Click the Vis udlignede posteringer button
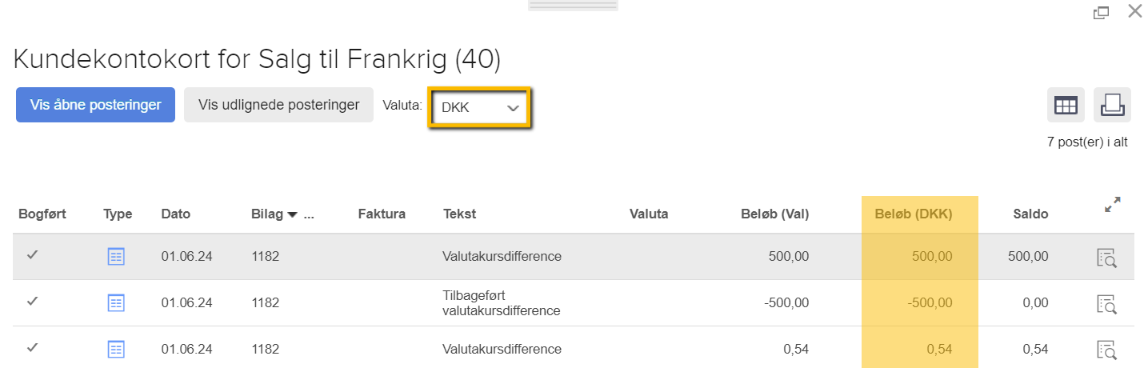This screenshot has width=1145, height=368. pos(279,104)
